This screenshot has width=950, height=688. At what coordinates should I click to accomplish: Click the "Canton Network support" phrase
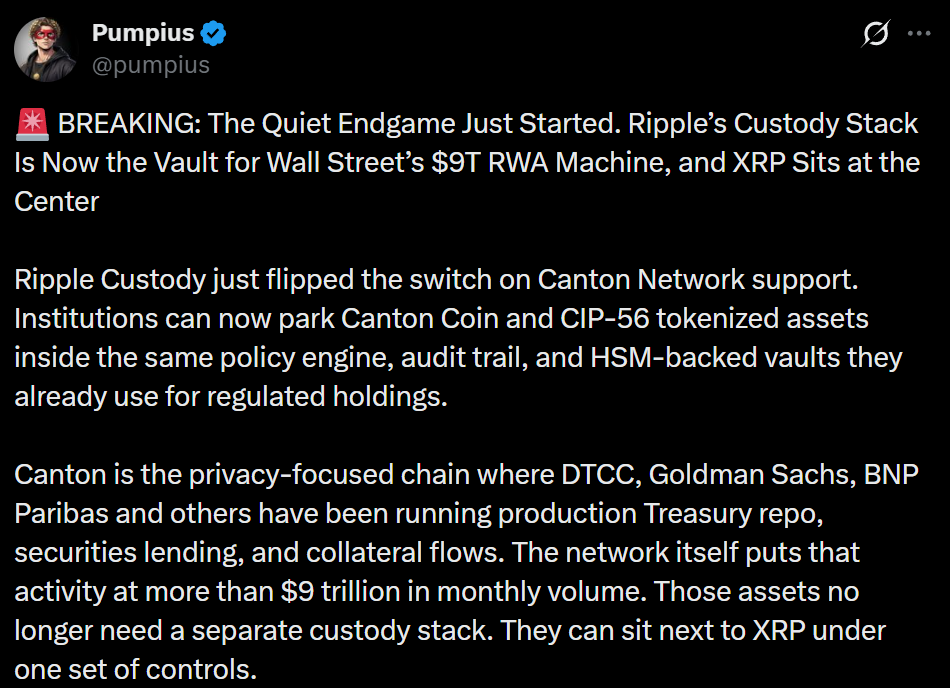697,280
